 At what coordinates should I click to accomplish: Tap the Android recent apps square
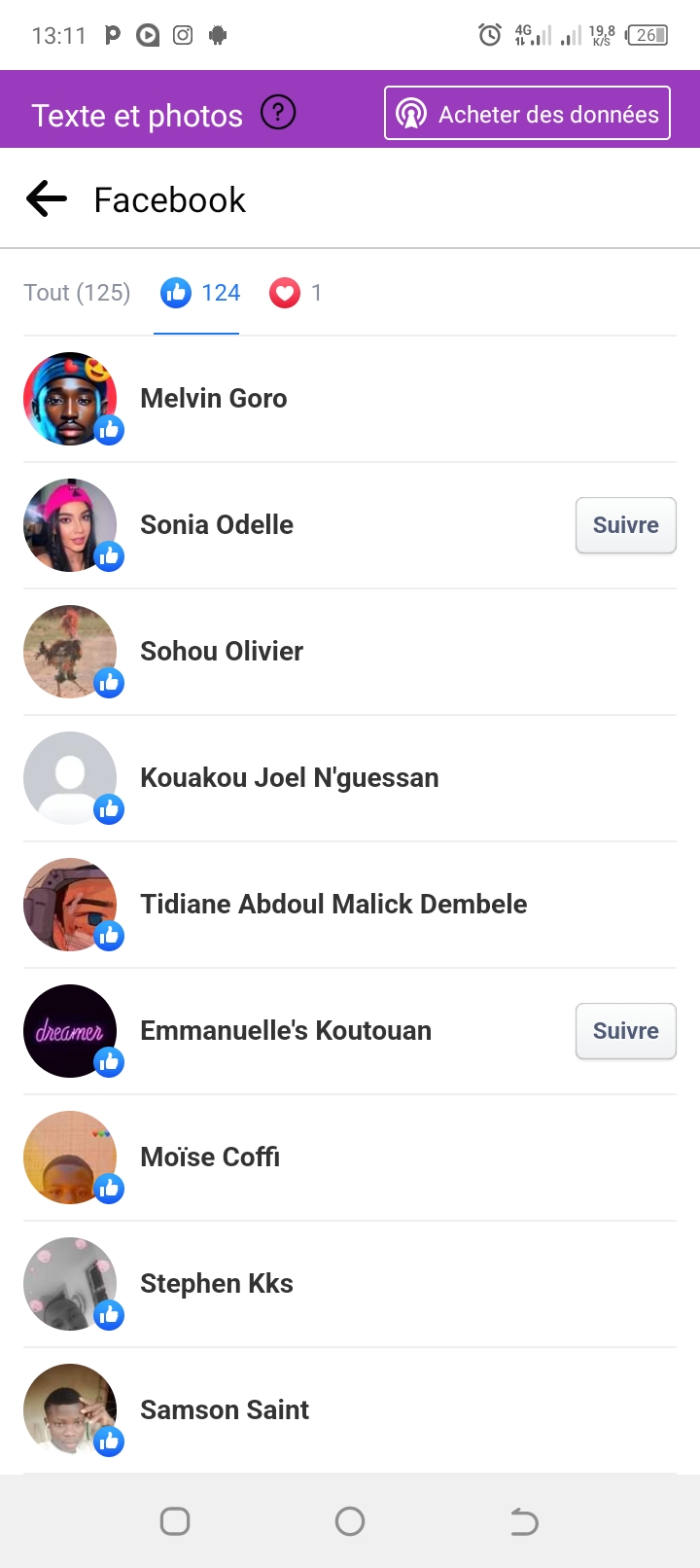[175, 1521]
